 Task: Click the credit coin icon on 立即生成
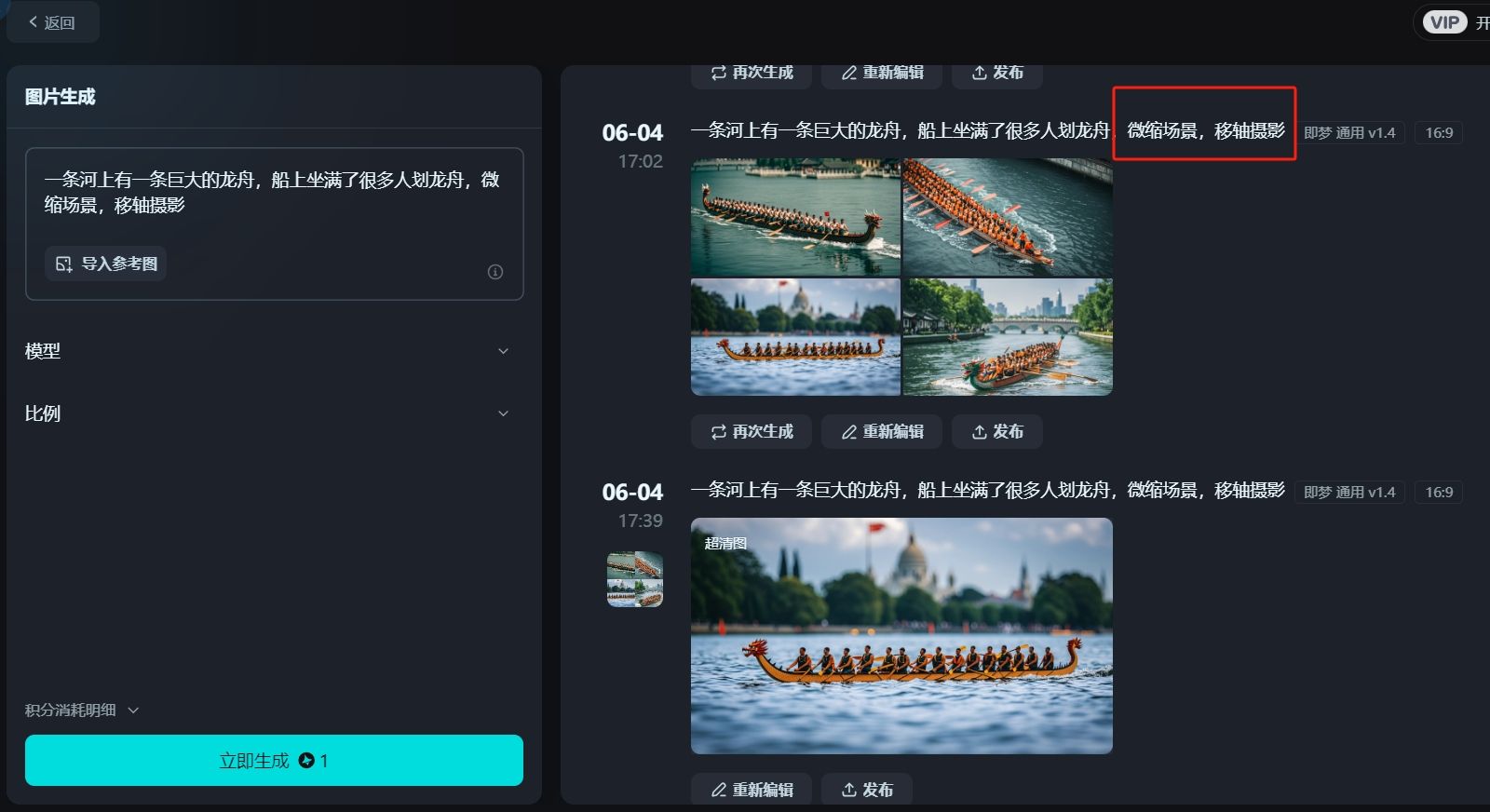[x=306, y=761]
